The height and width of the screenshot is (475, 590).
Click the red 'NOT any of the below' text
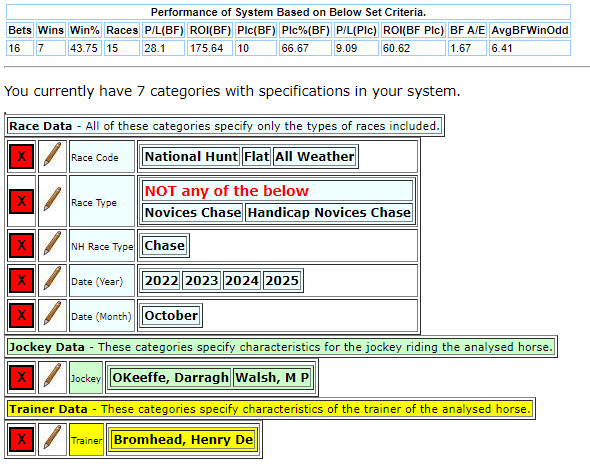tap(227, 191)
